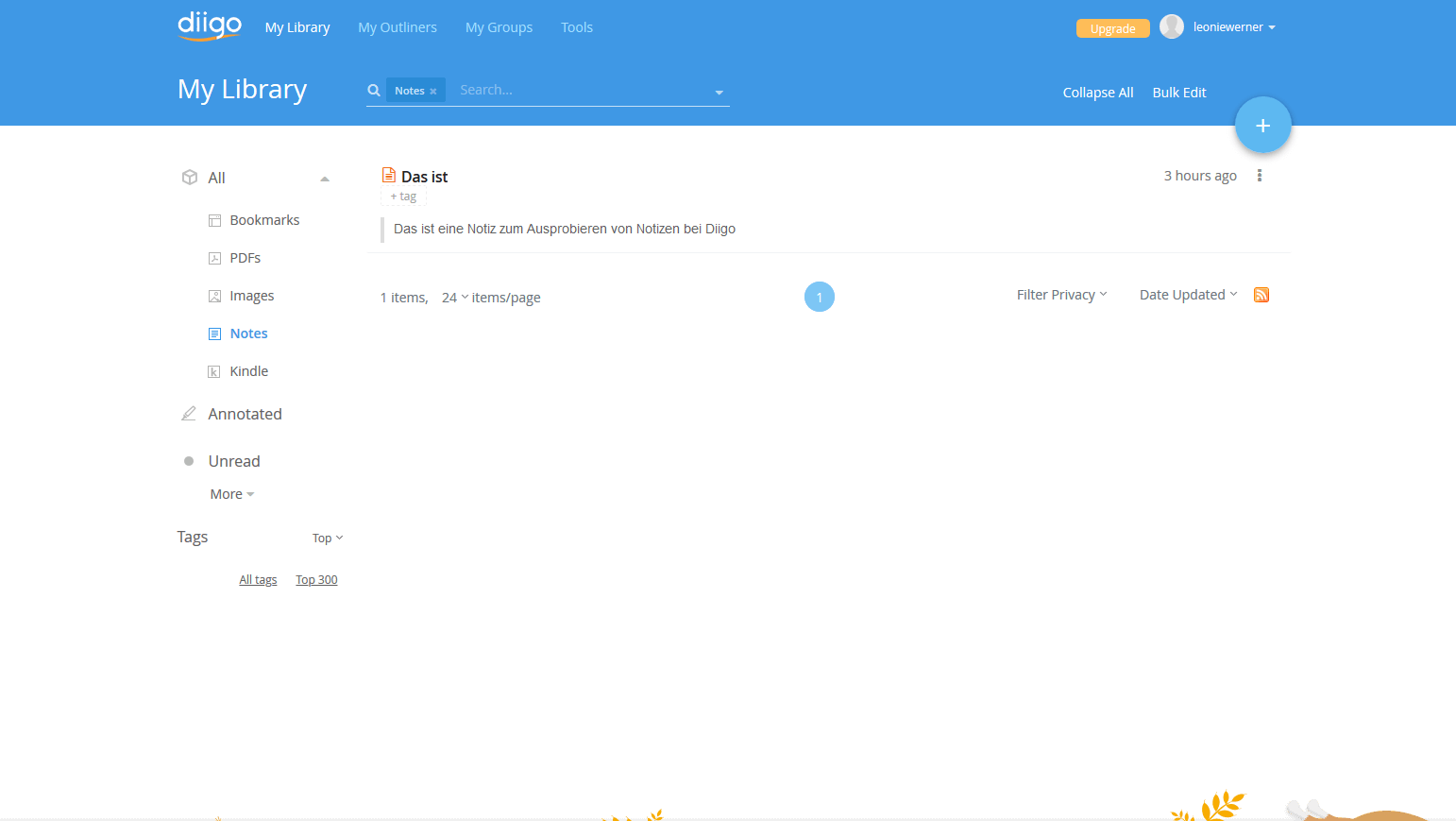This screenshot has width=1456, height=821.
Task: Focus the library search field
Action: click(581, 91)
